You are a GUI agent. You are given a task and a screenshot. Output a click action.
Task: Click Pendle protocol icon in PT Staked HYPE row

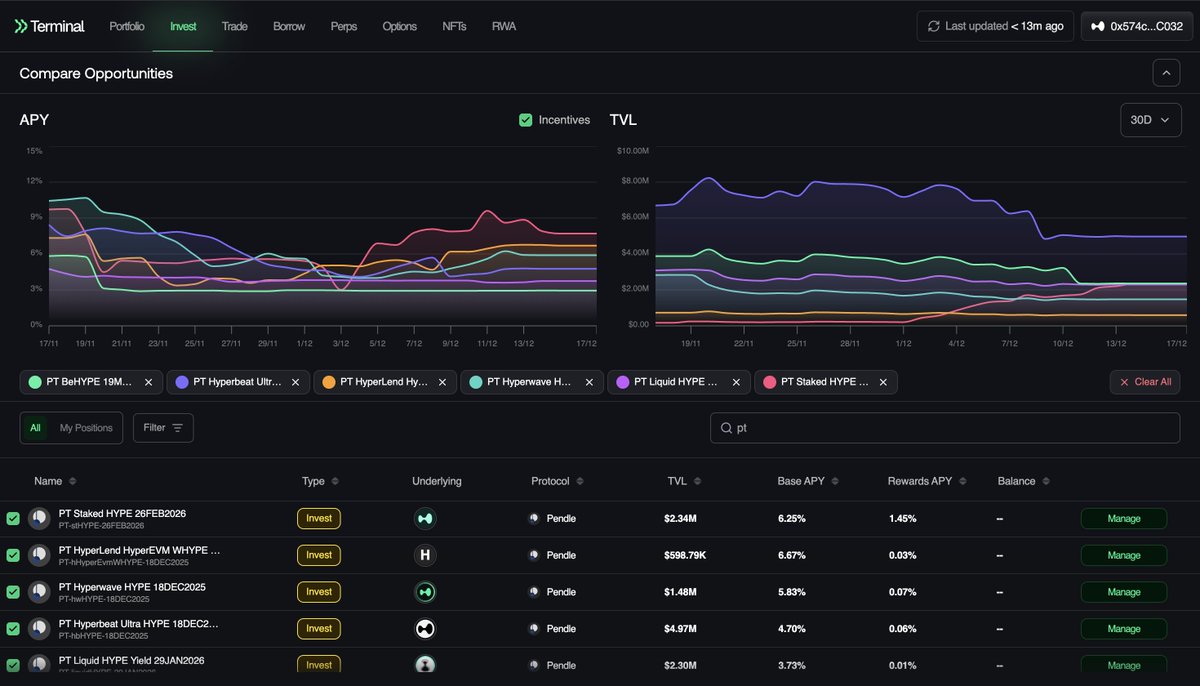pyautogui.click(x=535, y=519)
